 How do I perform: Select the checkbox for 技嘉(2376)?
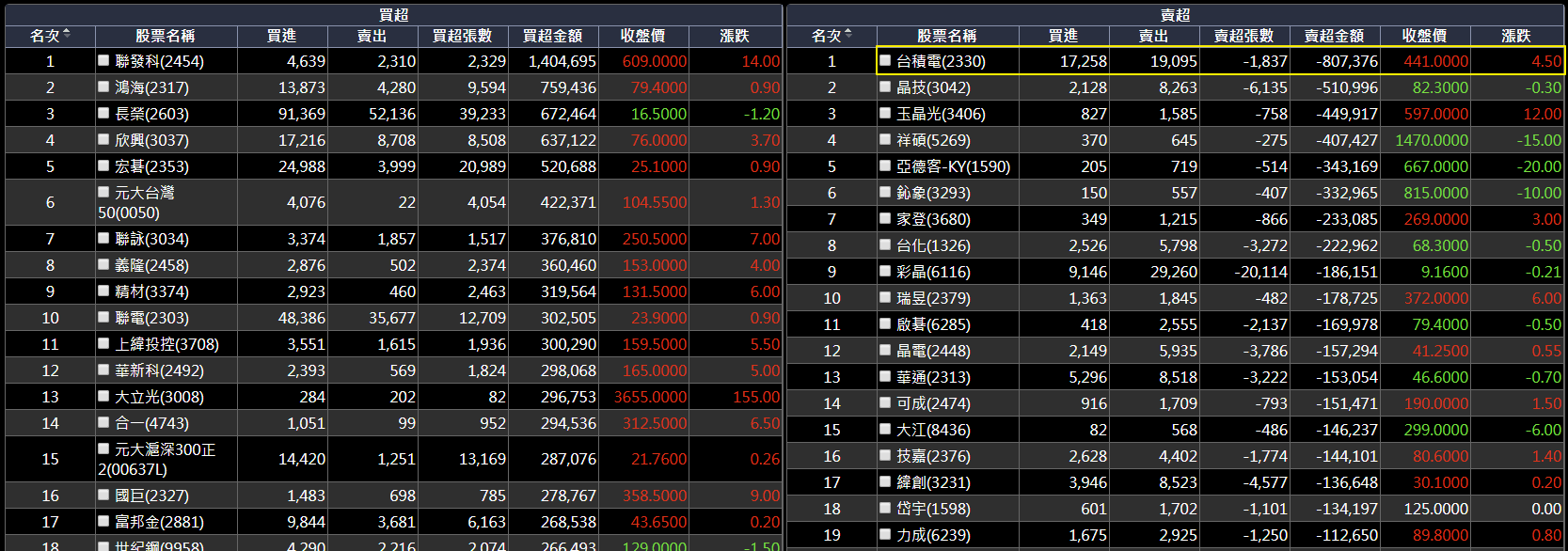coord(885,455)
